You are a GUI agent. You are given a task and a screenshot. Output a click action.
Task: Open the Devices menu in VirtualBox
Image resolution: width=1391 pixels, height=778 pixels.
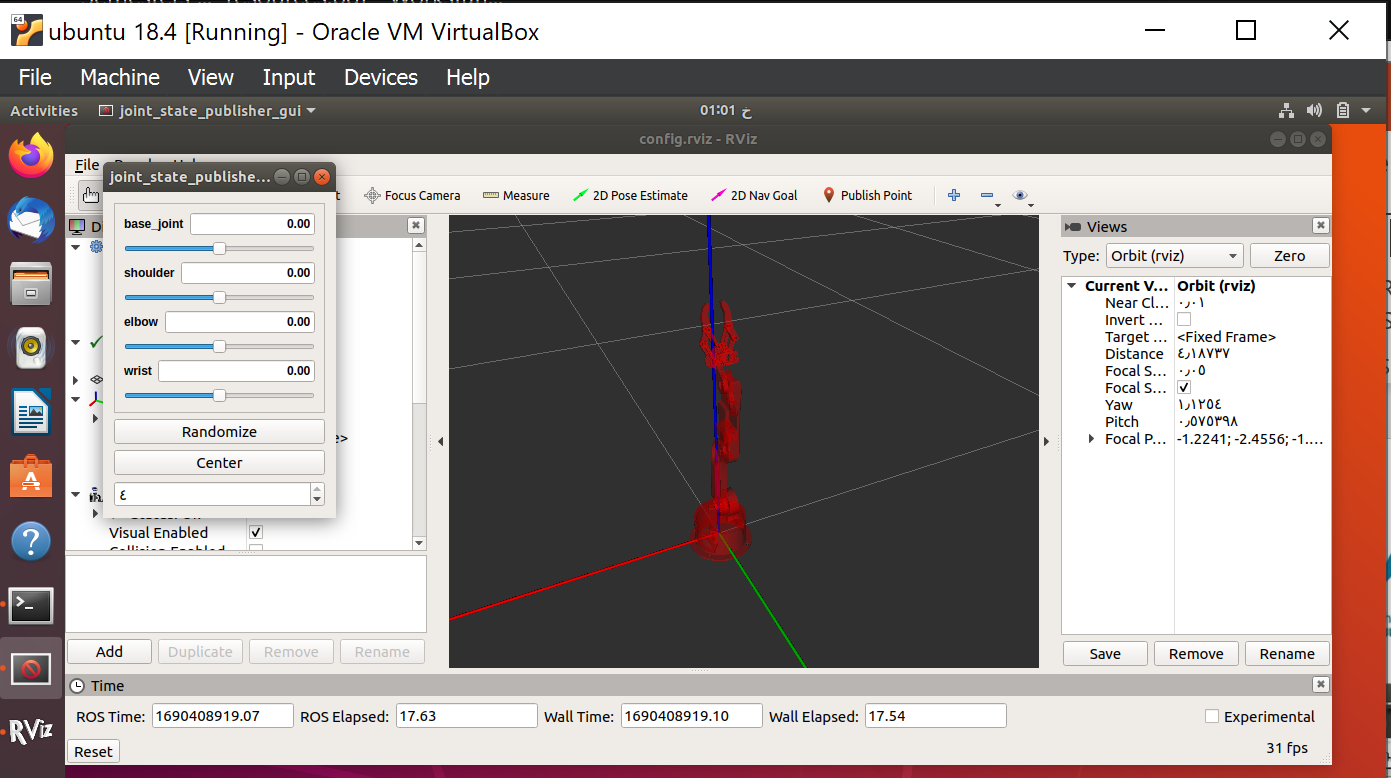(x=380, y=77)
